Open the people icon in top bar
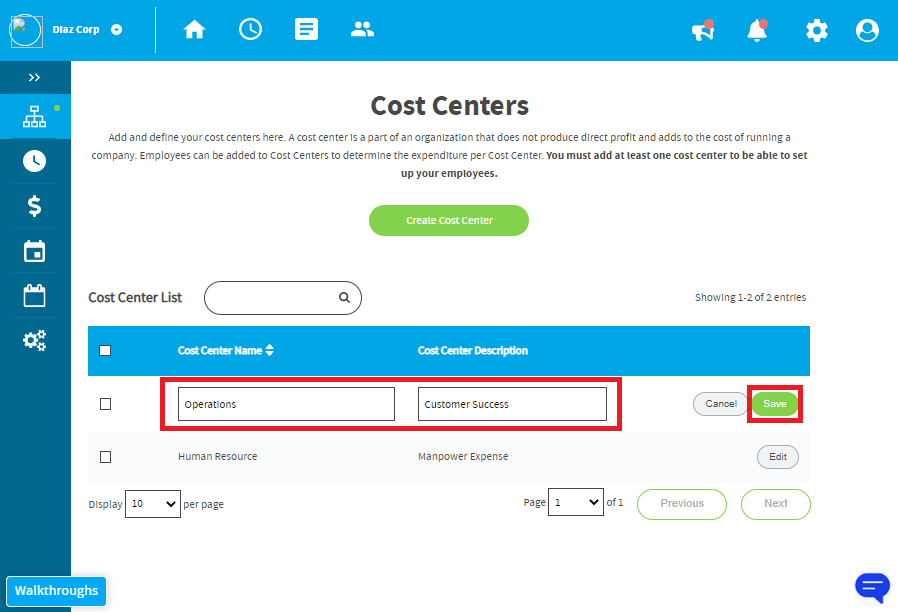Image resolution: width=898 pixels, height=612 pixels. [362, 29]
